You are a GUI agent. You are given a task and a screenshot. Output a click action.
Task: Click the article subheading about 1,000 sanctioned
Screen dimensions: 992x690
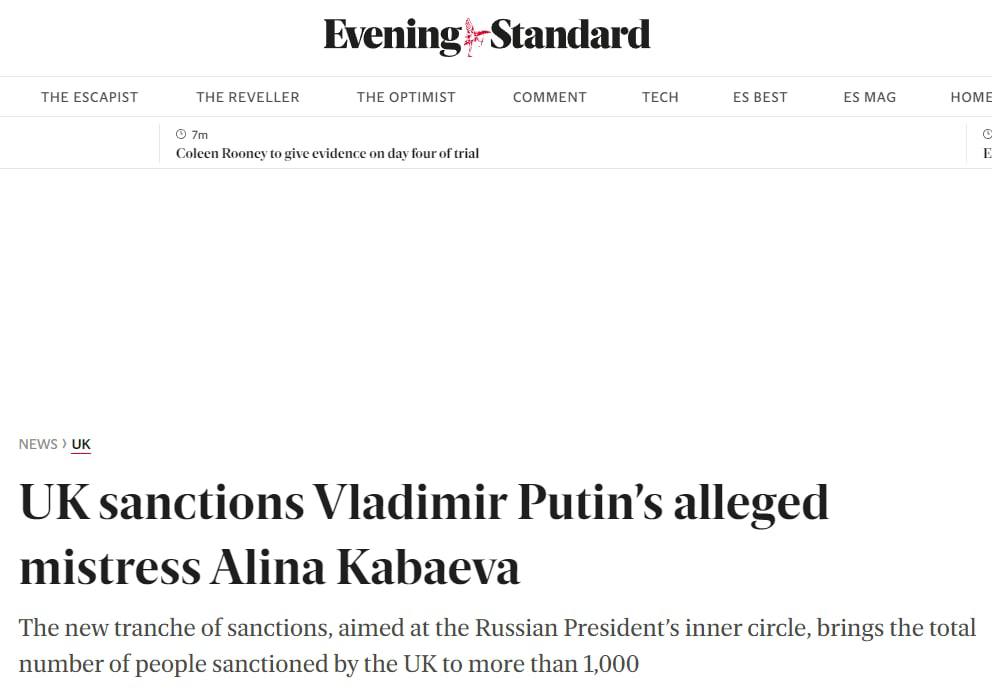(497, 646)
